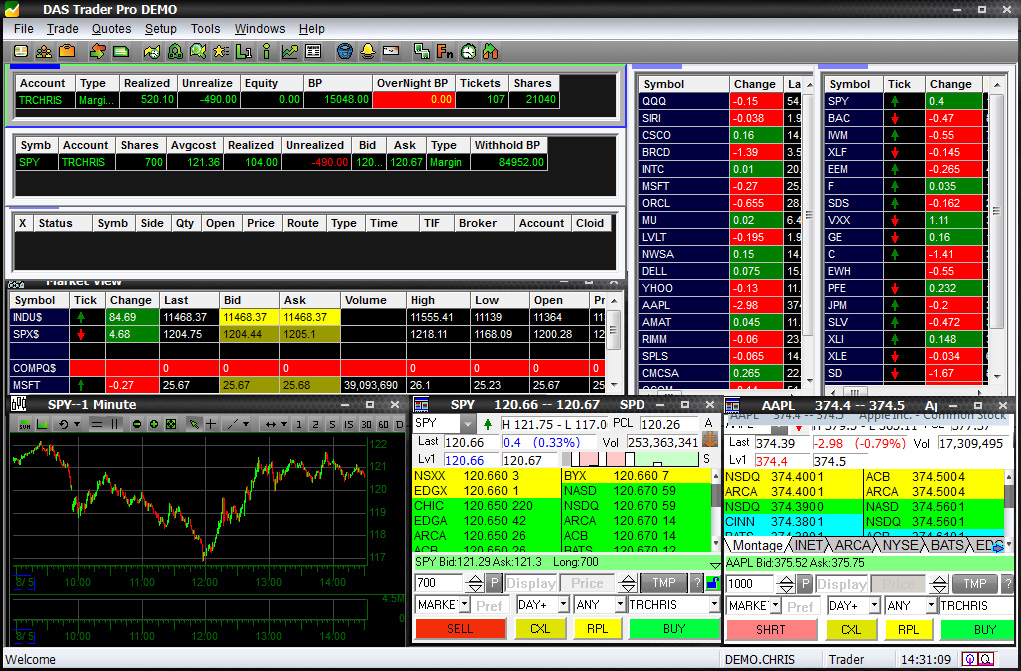
Task: Open alerts with the yellow bell icon
Action: pyautogui.click(x=368, y=51)
